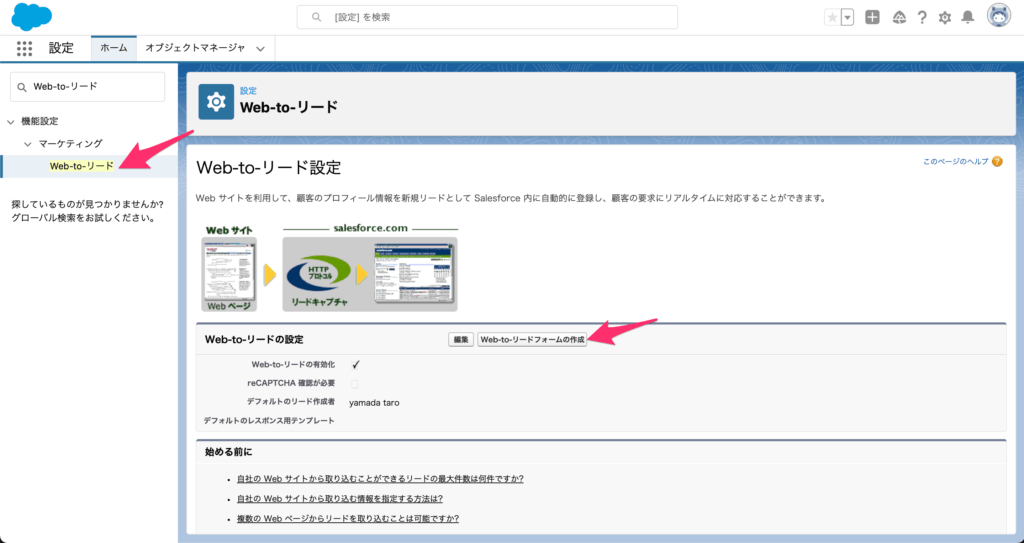Click the Trailhead guidance cloud icon
This screenshot has width=1024, height=543.
point(899,18)
